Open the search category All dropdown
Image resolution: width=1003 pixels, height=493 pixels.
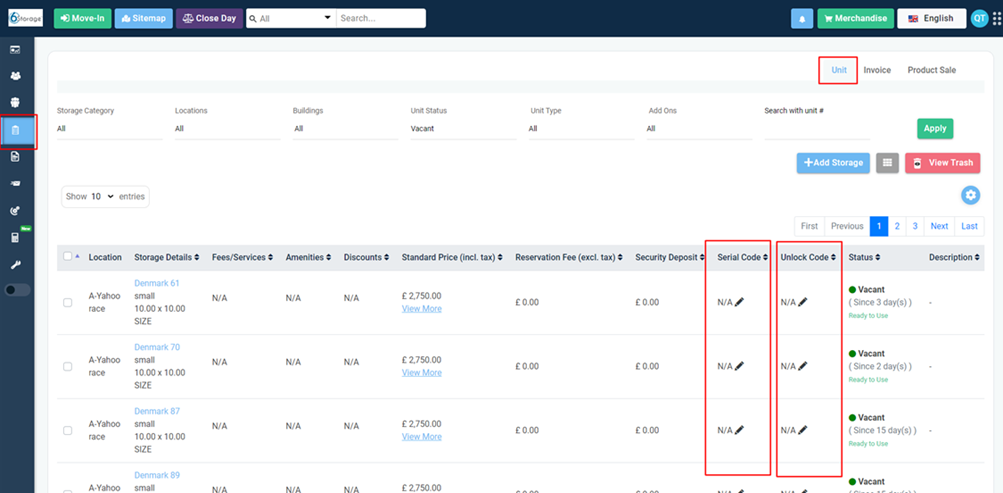(x=291, y=18)
